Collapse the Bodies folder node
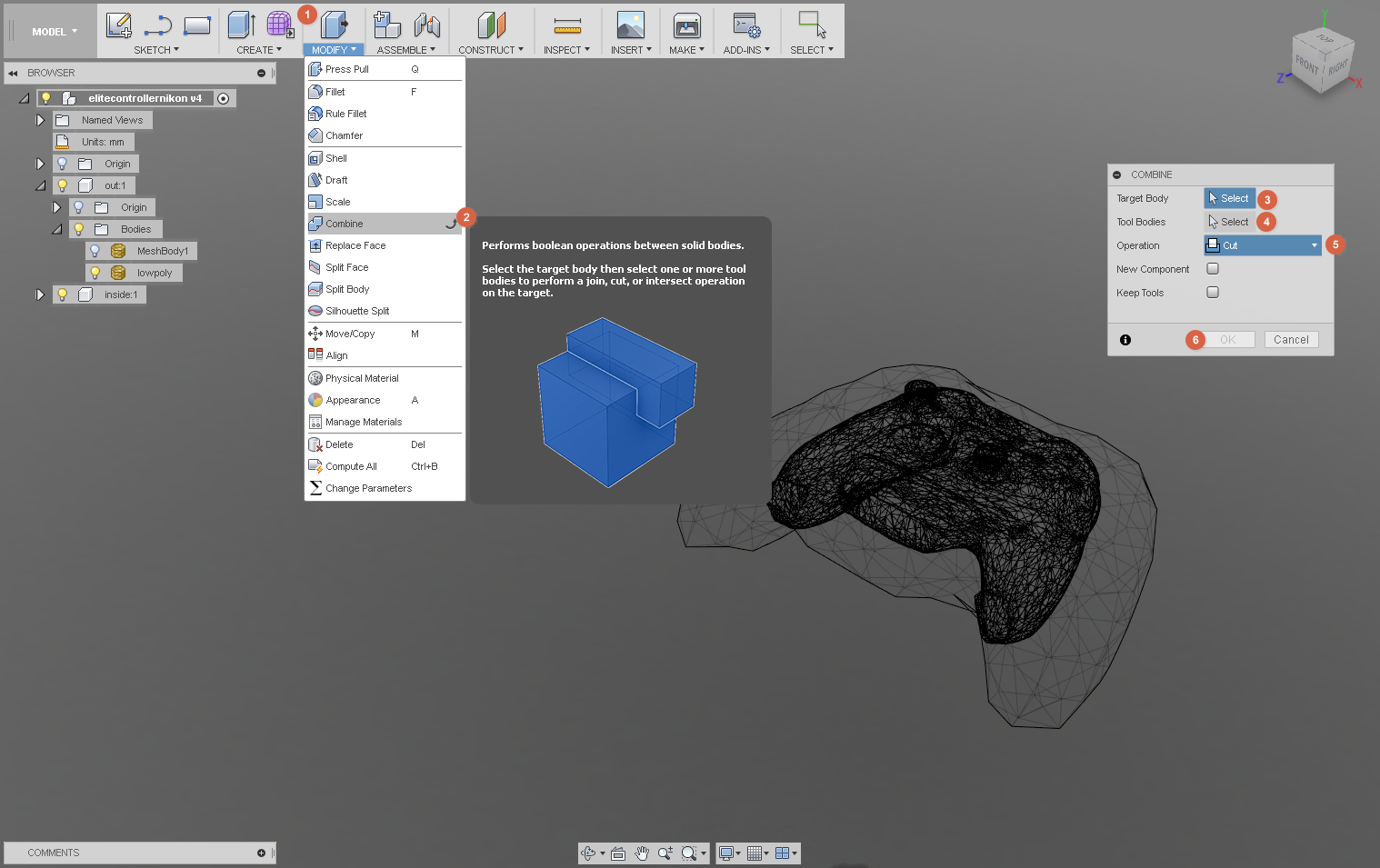The image size is (1380, 868). click(56, 229)
